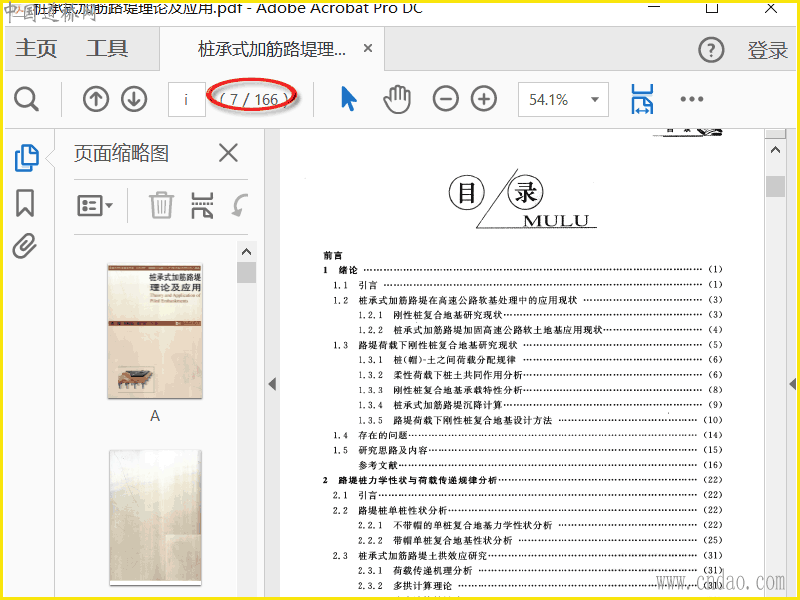This screenshot has height=600, width=800.
Task: Click the 登录 sign-in link
Action: (767, 50)
